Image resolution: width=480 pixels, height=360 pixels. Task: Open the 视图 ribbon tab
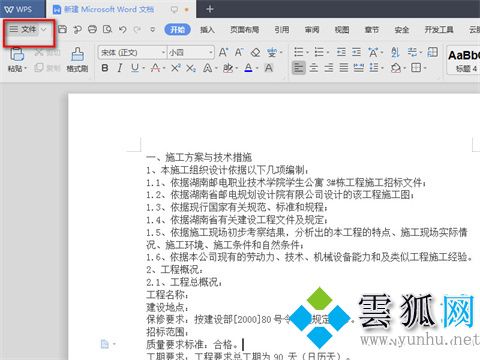(342, 29)
